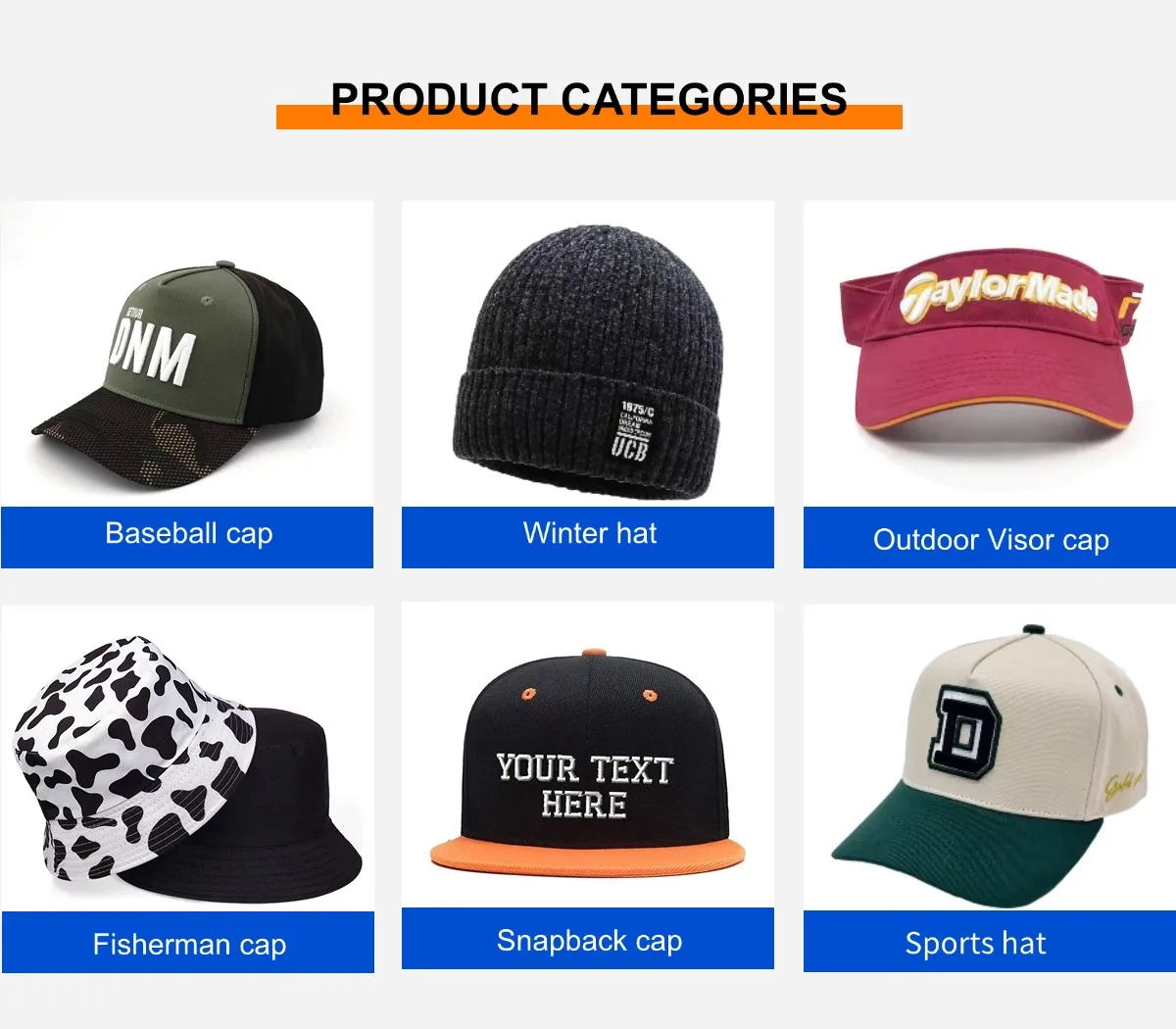Open the Fisherman cap category label
1176x1029 pixels.
[x=188, y=943]
